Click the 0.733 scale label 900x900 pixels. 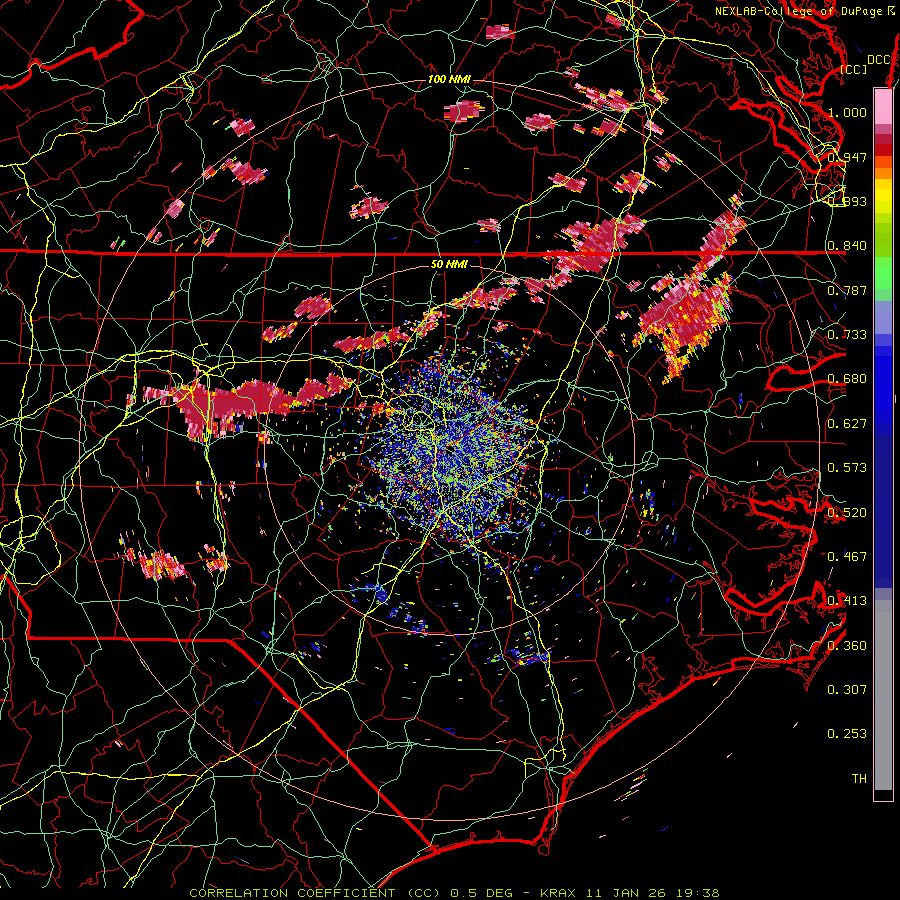tap(847, 334)
